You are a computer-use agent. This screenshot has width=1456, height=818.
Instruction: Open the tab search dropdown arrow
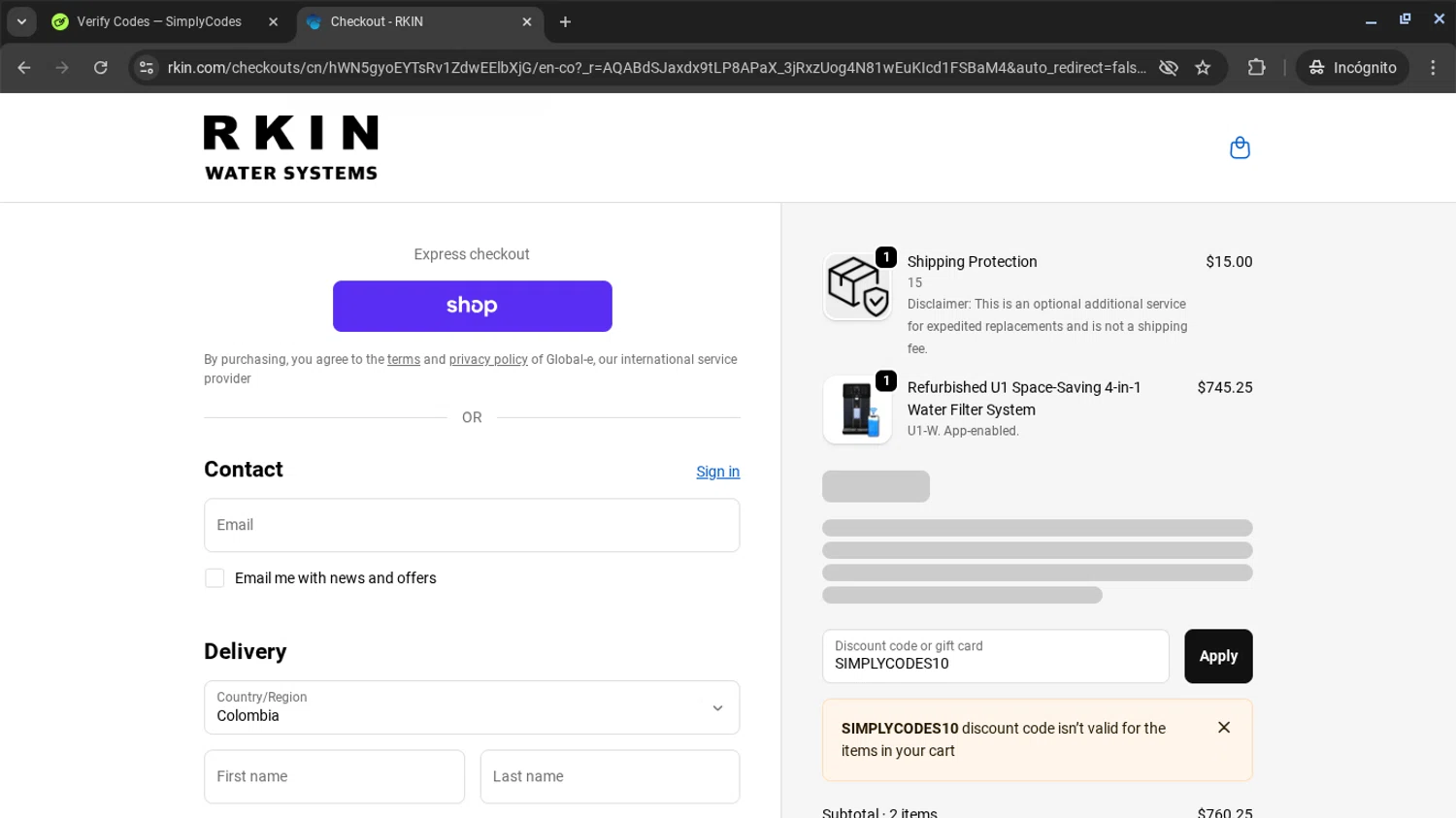(21, 21)
